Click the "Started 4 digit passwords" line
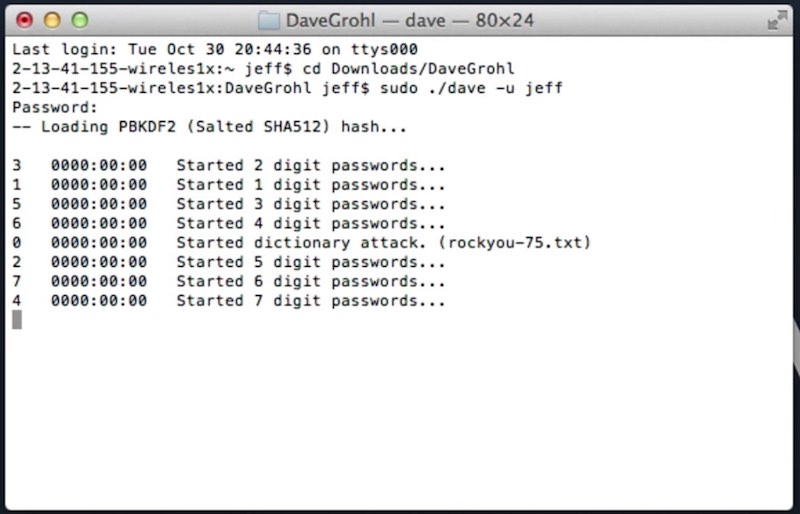The width and height of the screenshot is (800, 514). (x=310, y=223)
